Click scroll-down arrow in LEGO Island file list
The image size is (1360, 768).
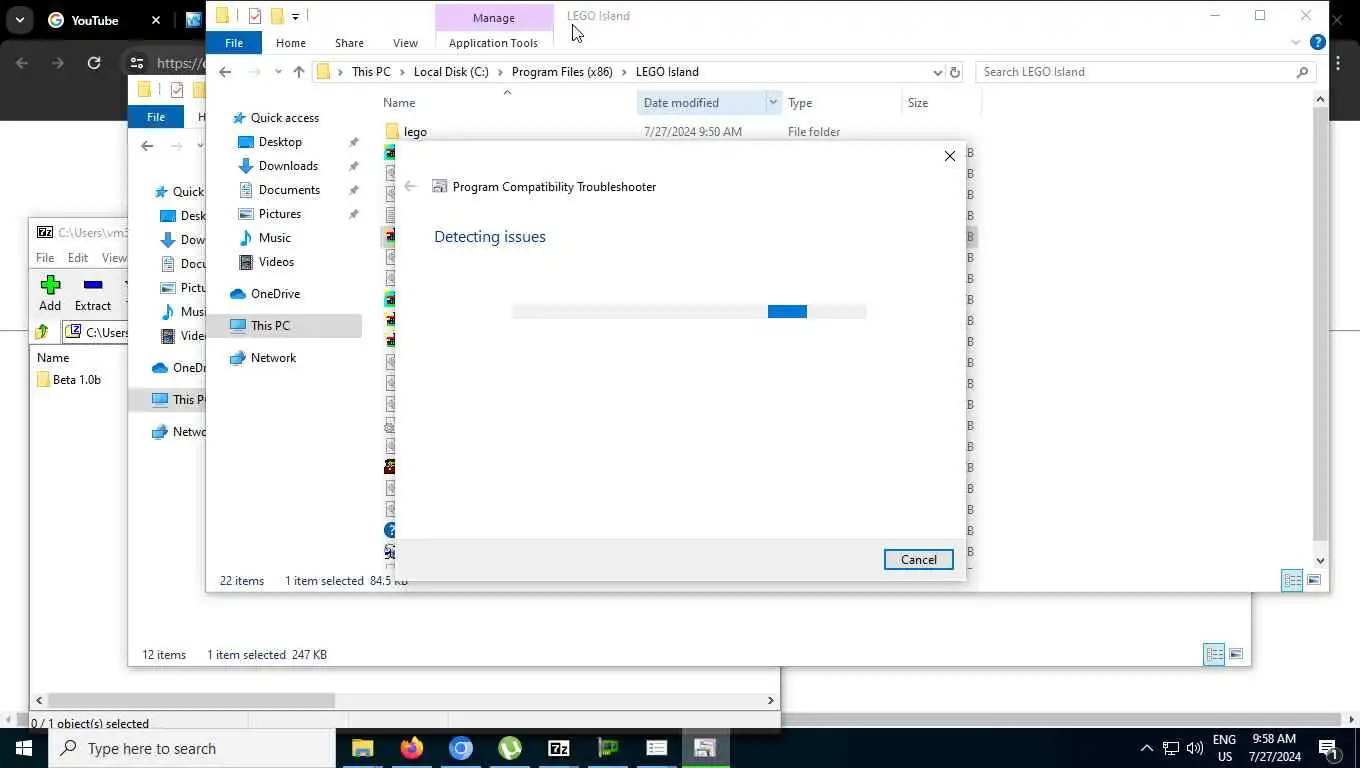1320,561
